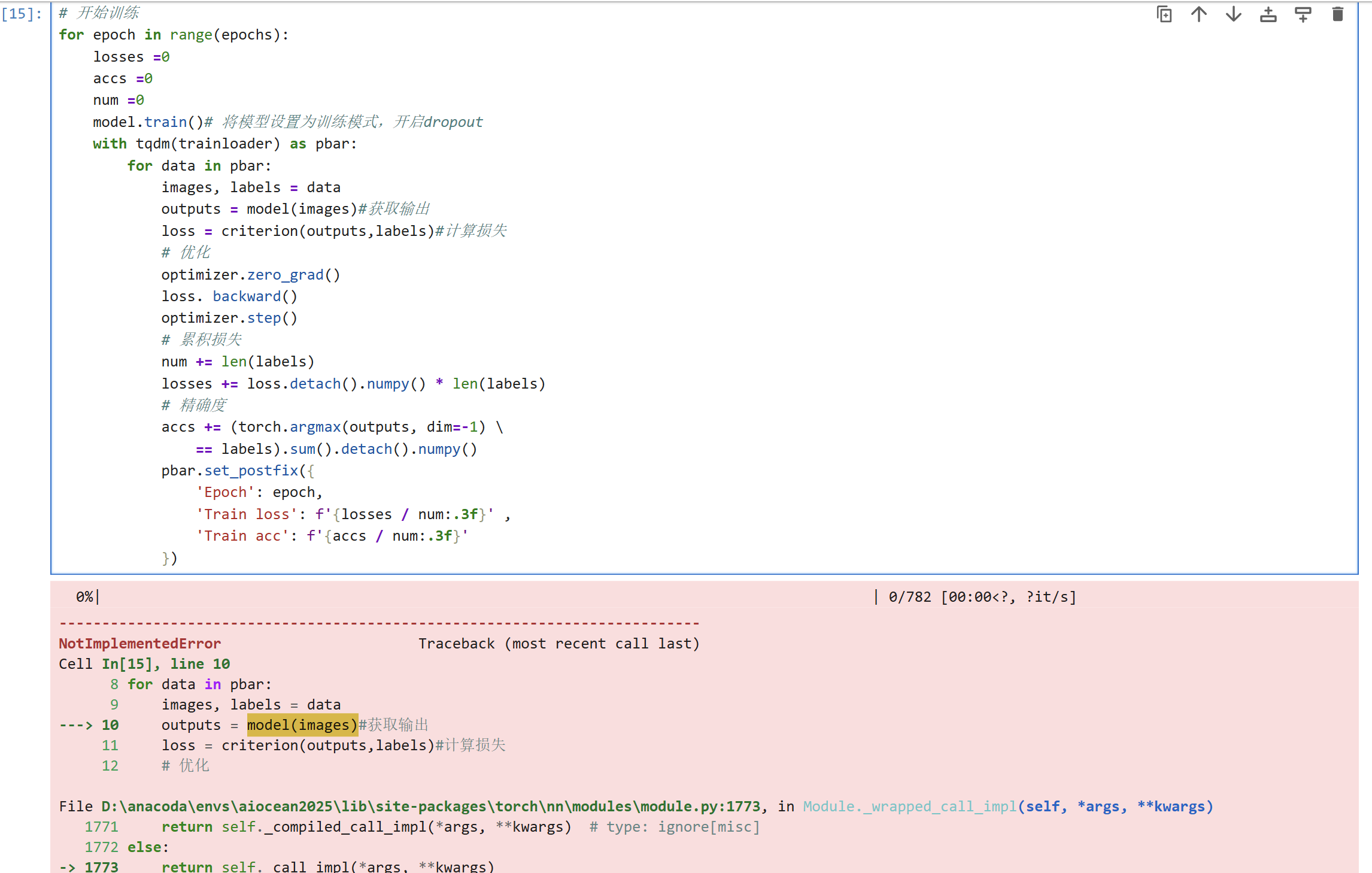Move this cell up with the arrow
Screen dimensions: 1372x873
tap(1199, 14)
